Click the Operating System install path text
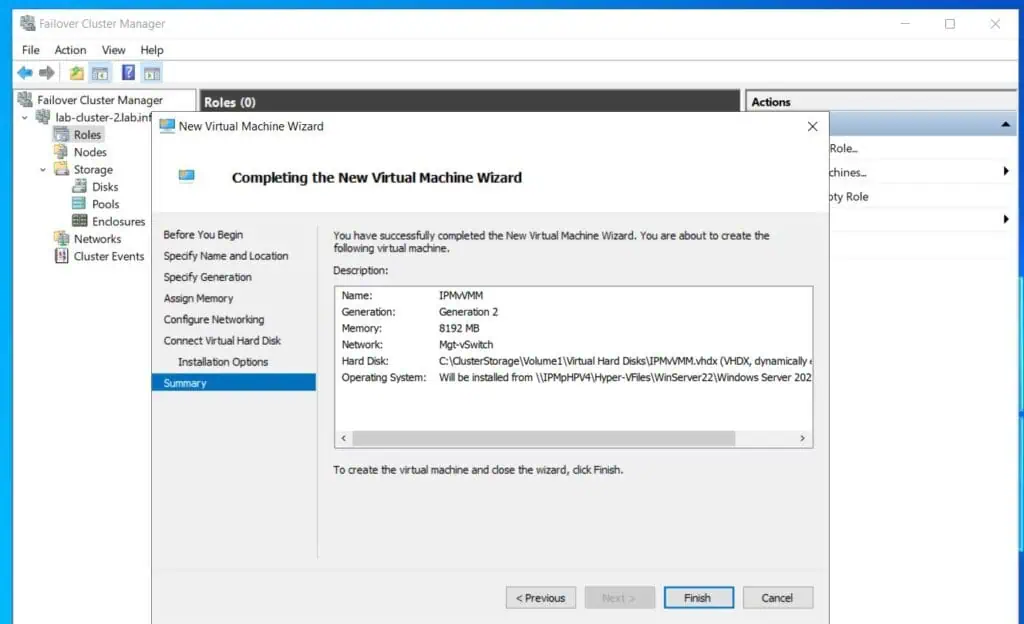Screen dimensions: 1024x624 pyautogui.click(x=625, y=377)
